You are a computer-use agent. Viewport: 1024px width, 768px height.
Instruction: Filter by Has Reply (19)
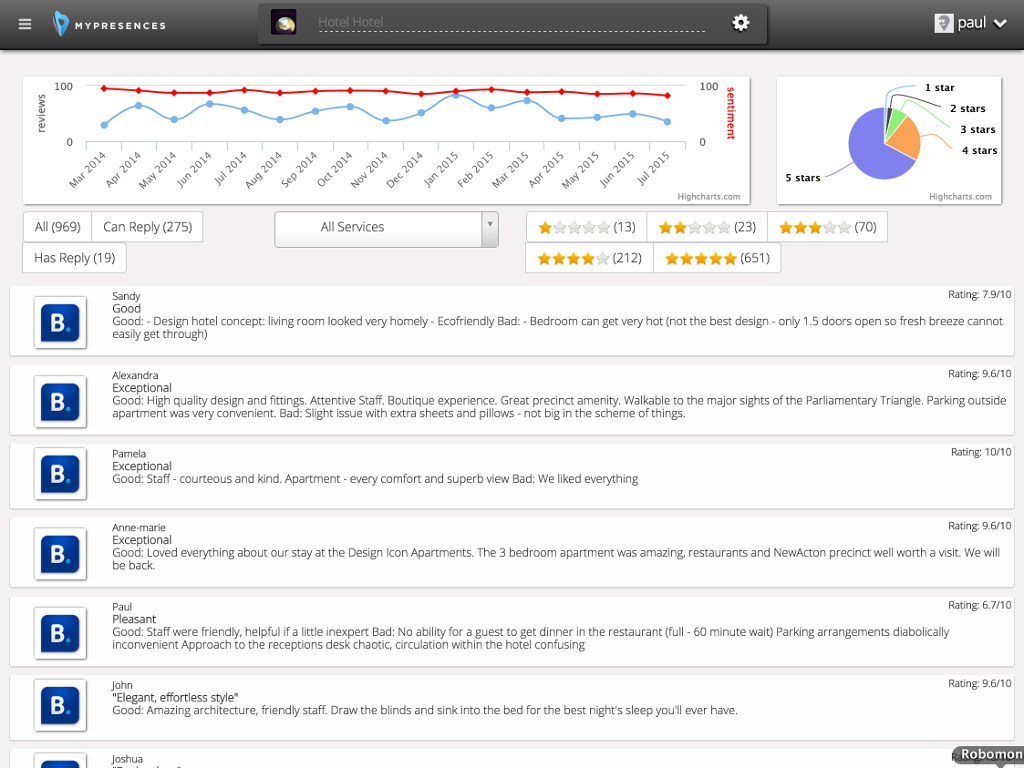74,258
